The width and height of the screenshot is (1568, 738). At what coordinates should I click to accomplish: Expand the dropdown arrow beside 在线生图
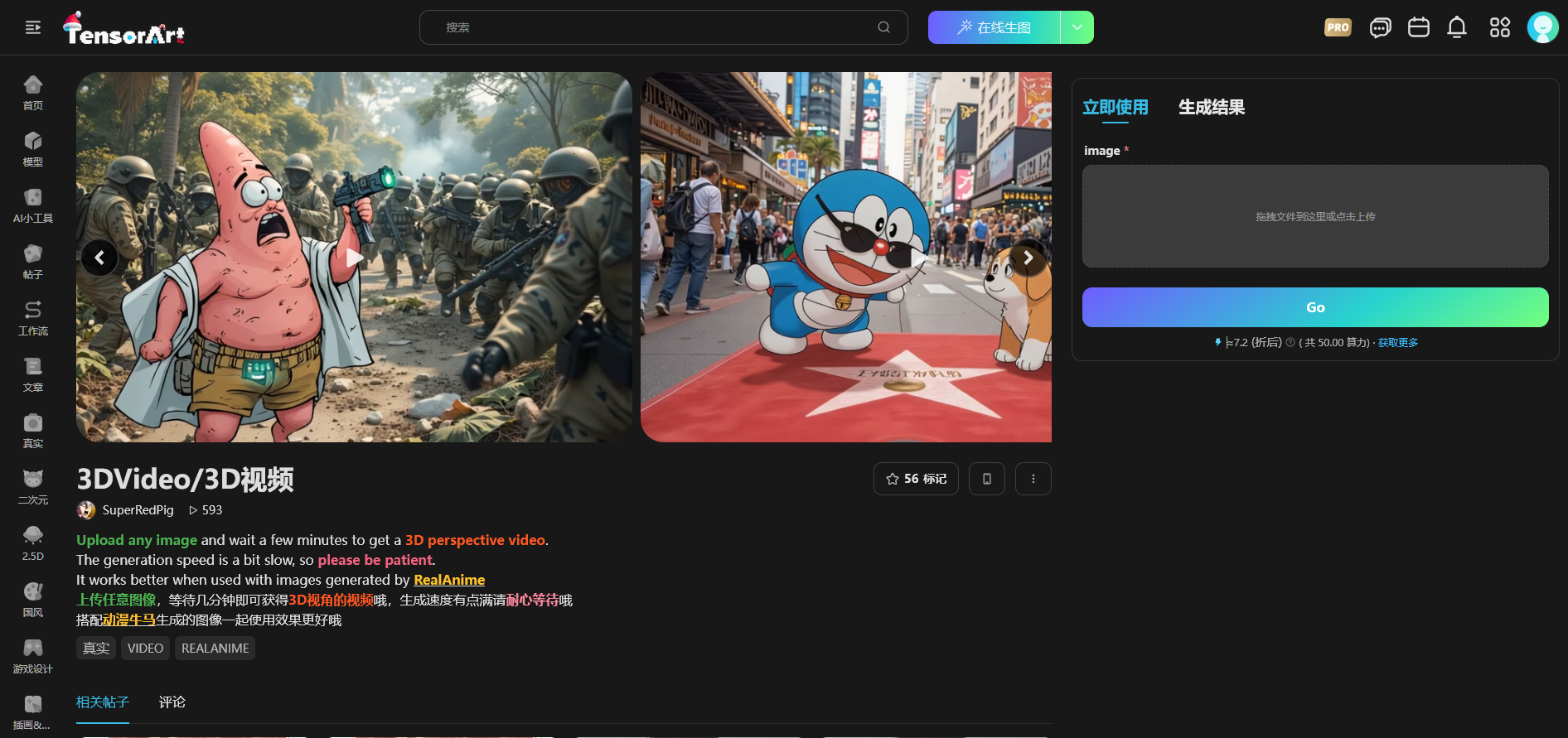1077,27
